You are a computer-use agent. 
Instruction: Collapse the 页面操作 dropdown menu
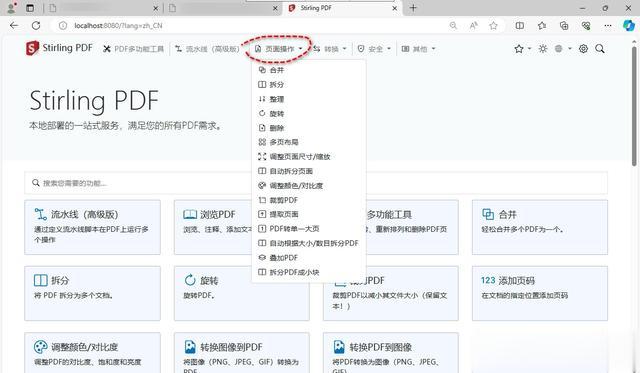[x=279, y=49]
